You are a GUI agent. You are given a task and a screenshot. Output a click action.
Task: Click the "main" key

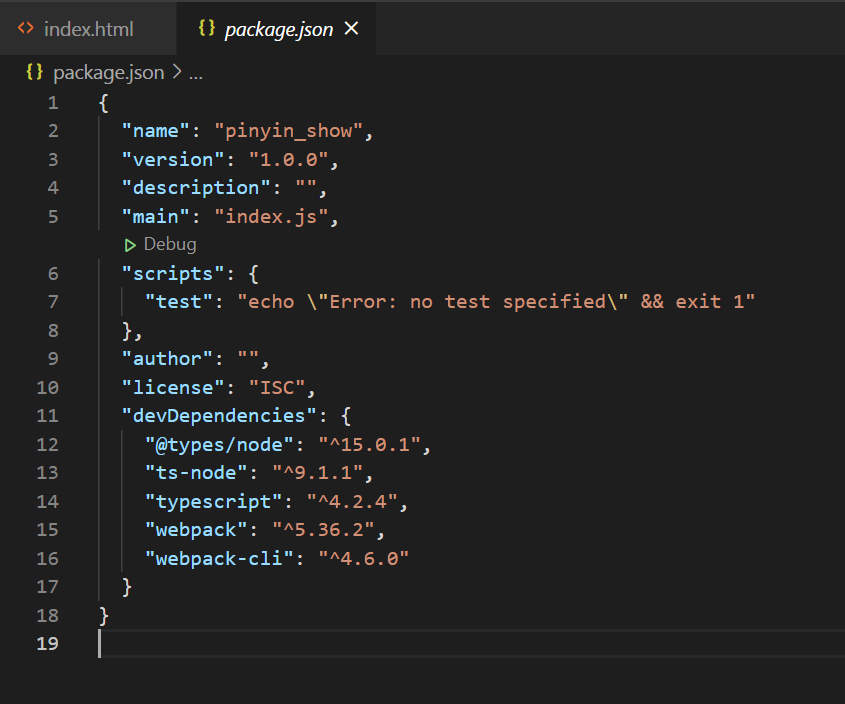156,217
